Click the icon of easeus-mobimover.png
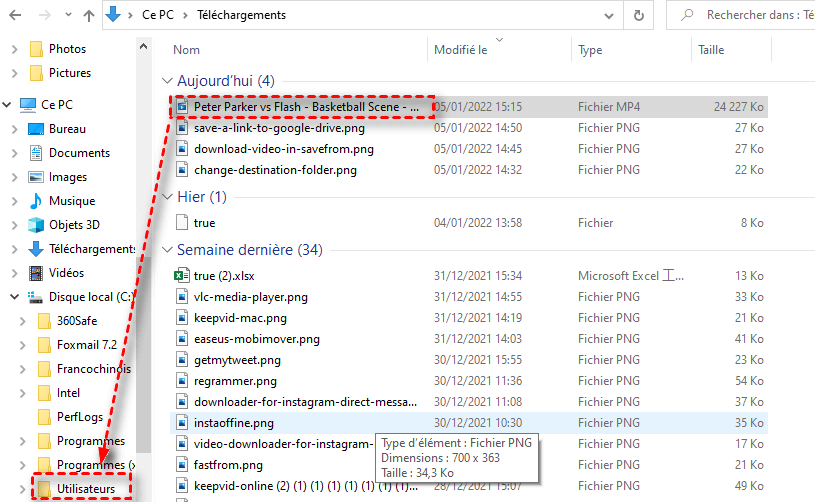 coord(181,339)
